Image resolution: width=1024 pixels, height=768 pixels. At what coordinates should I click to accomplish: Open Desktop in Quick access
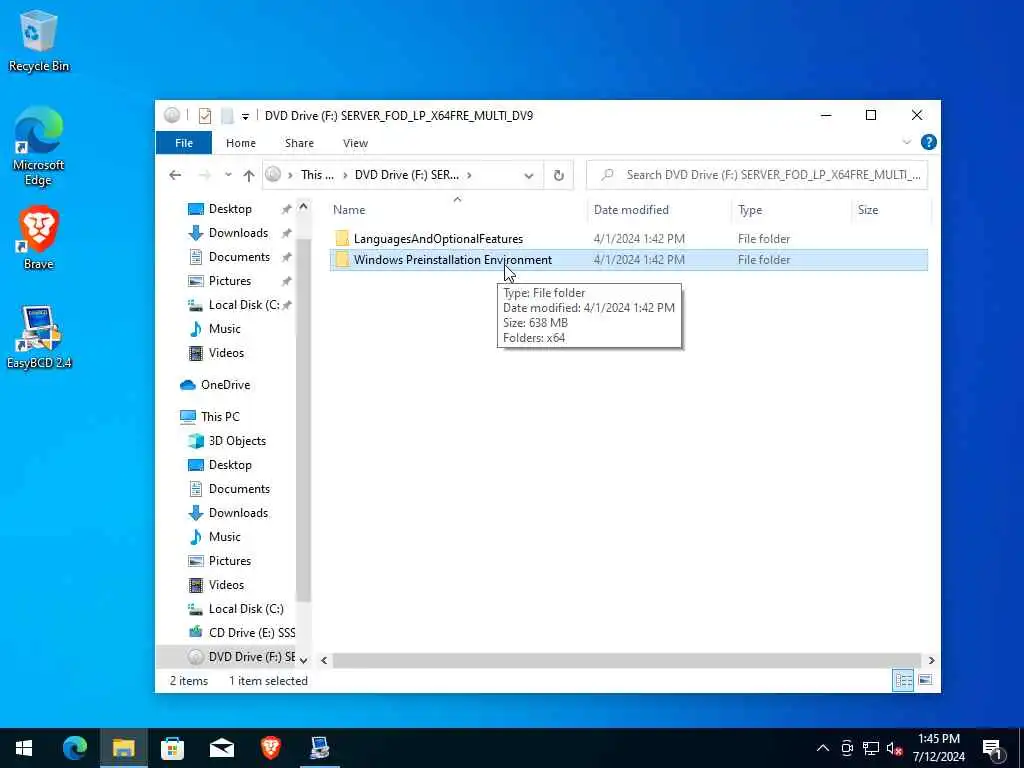pos(230,209)
